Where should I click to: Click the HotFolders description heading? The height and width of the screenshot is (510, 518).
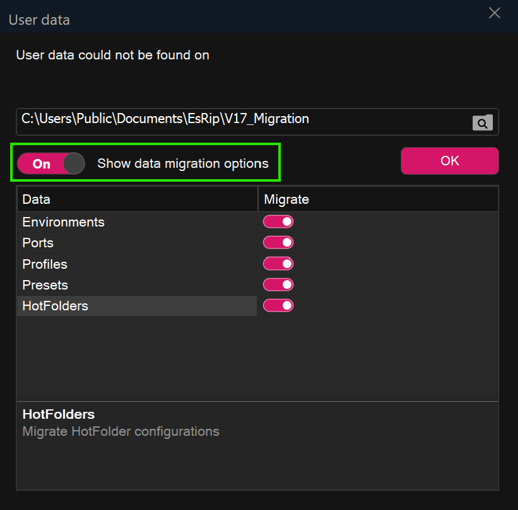pyautogui.click(x=58, y=414)
